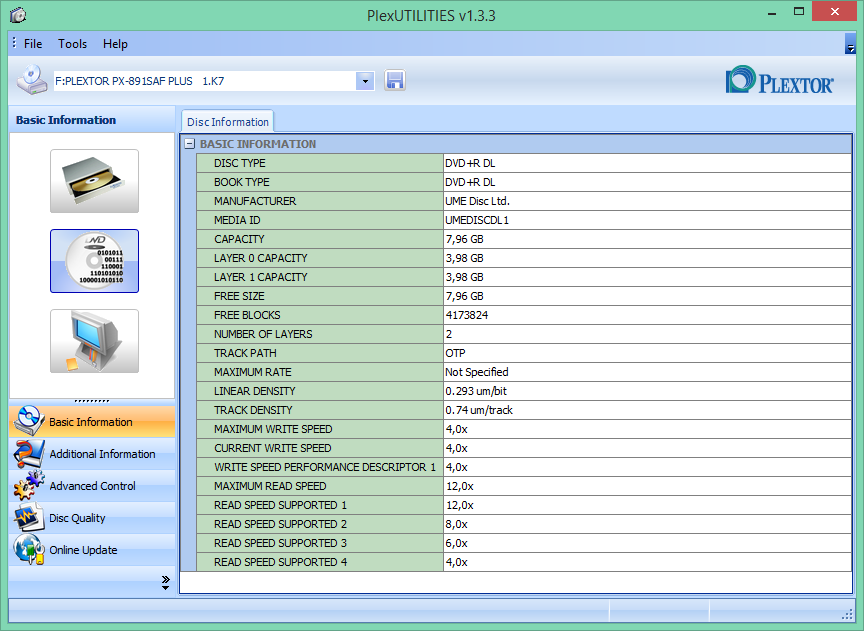This screenshot has height=631, width=864.
Task: Open the Advanced Control section
Action: [x=92, y=486]
